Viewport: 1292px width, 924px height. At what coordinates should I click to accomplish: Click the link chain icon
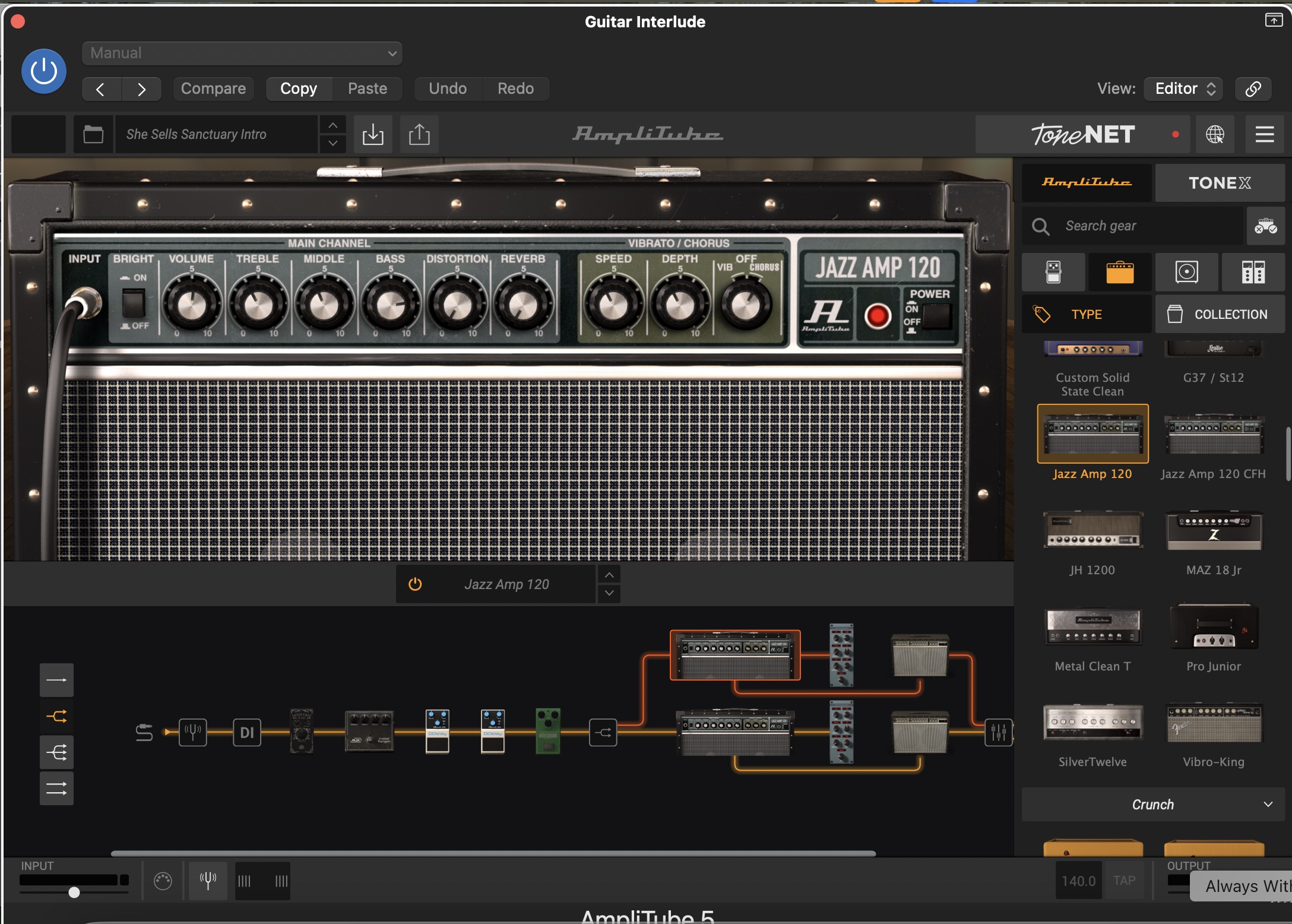1253,89
